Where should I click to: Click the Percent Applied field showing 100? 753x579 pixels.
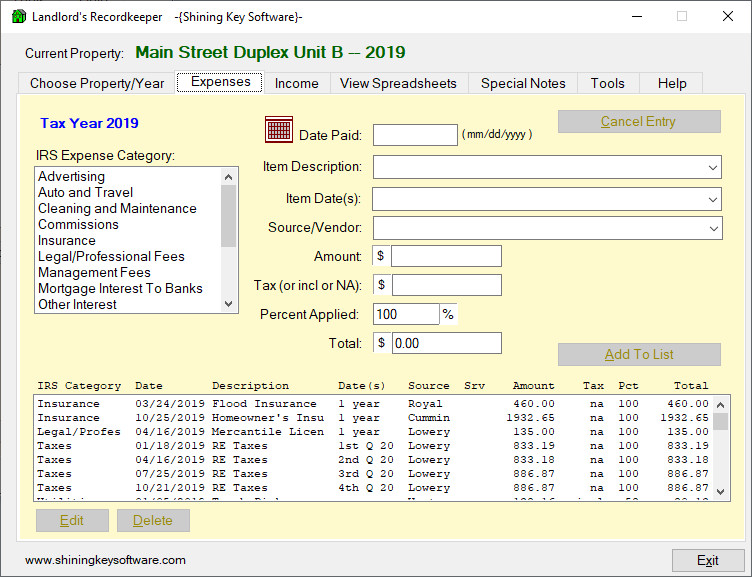(x=406, y=314)
